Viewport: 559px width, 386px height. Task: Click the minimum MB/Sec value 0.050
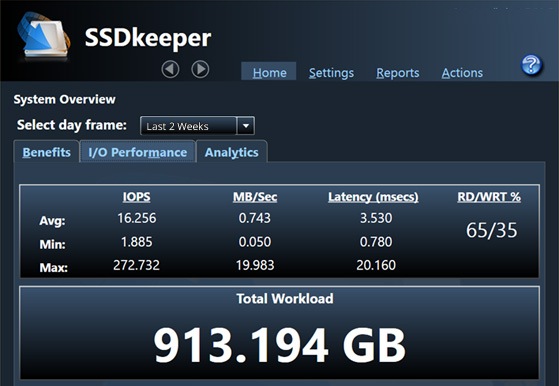tap(255, 242)
